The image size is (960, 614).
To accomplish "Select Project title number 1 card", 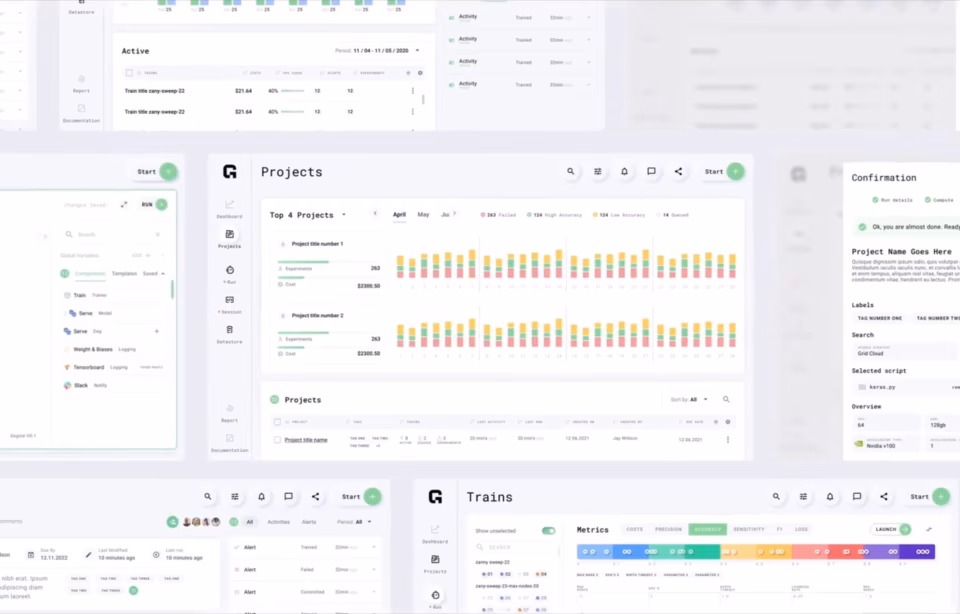I will pyautogui.click(x=329, y=264).
